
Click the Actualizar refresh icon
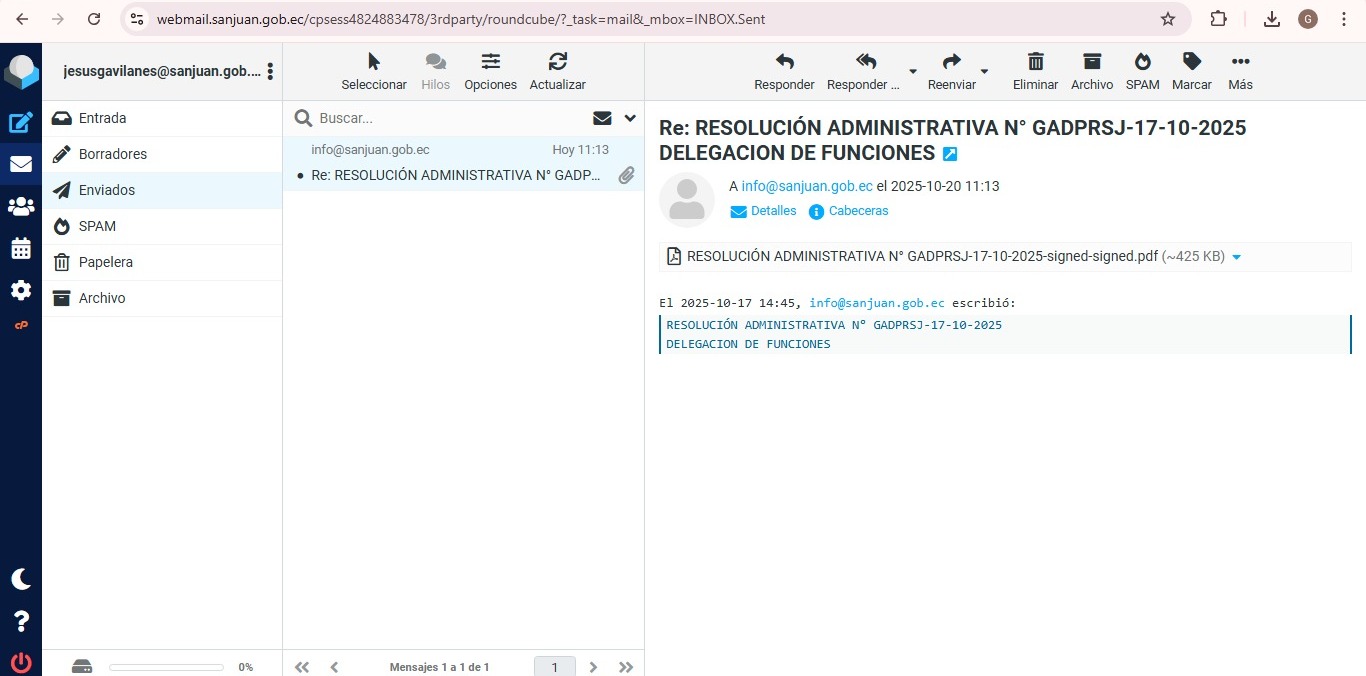pyautogui.click(x=557, y=70)
